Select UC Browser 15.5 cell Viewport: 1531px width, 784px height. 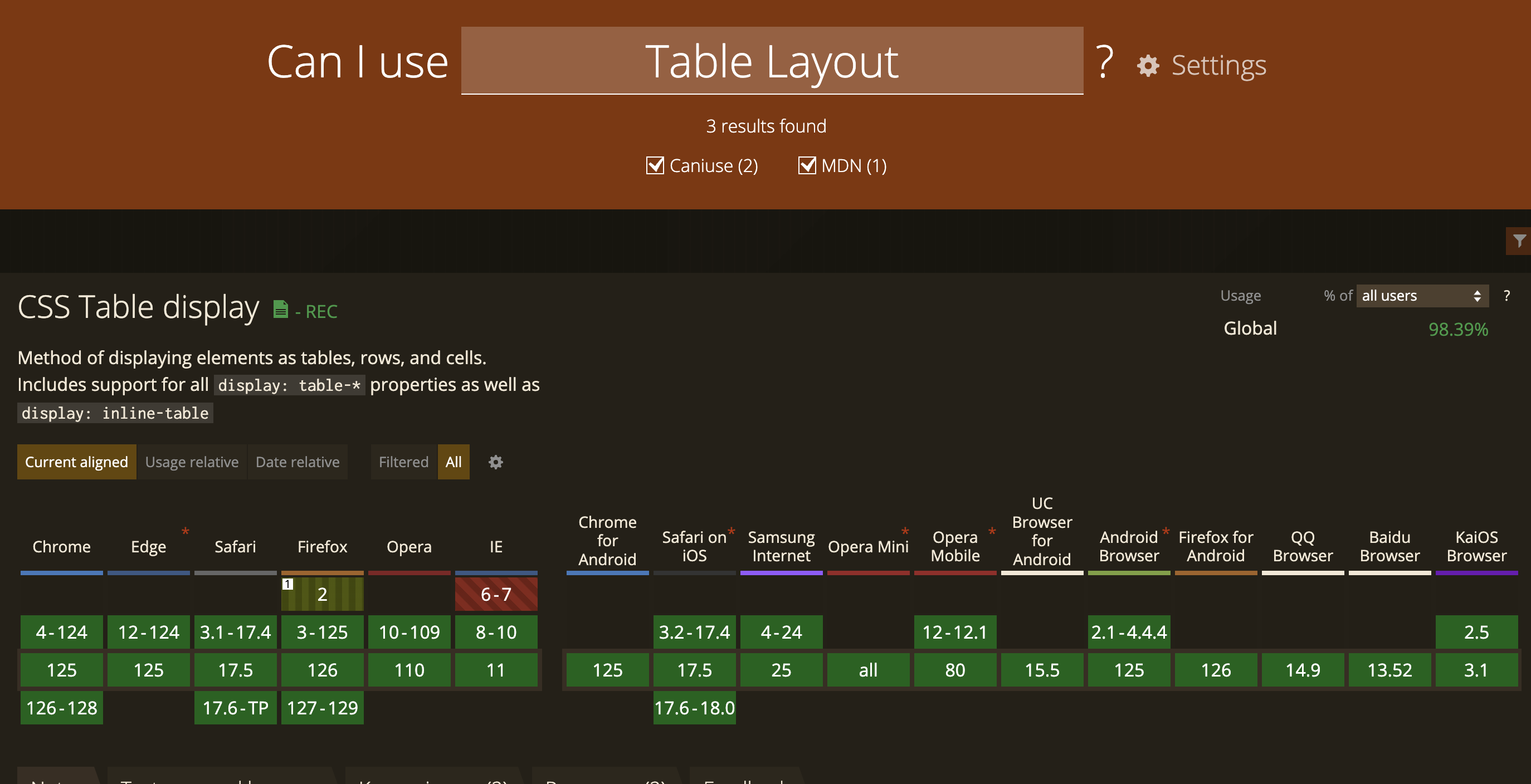(1042, 670)
